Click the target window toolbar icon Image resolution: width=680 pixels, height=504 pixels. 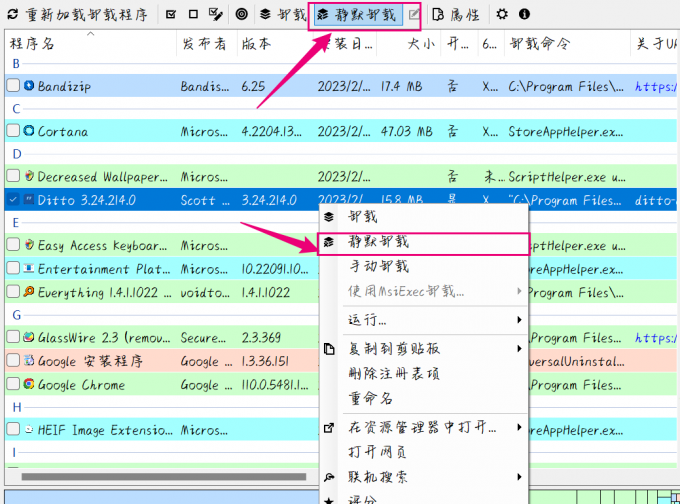[242, 14]
